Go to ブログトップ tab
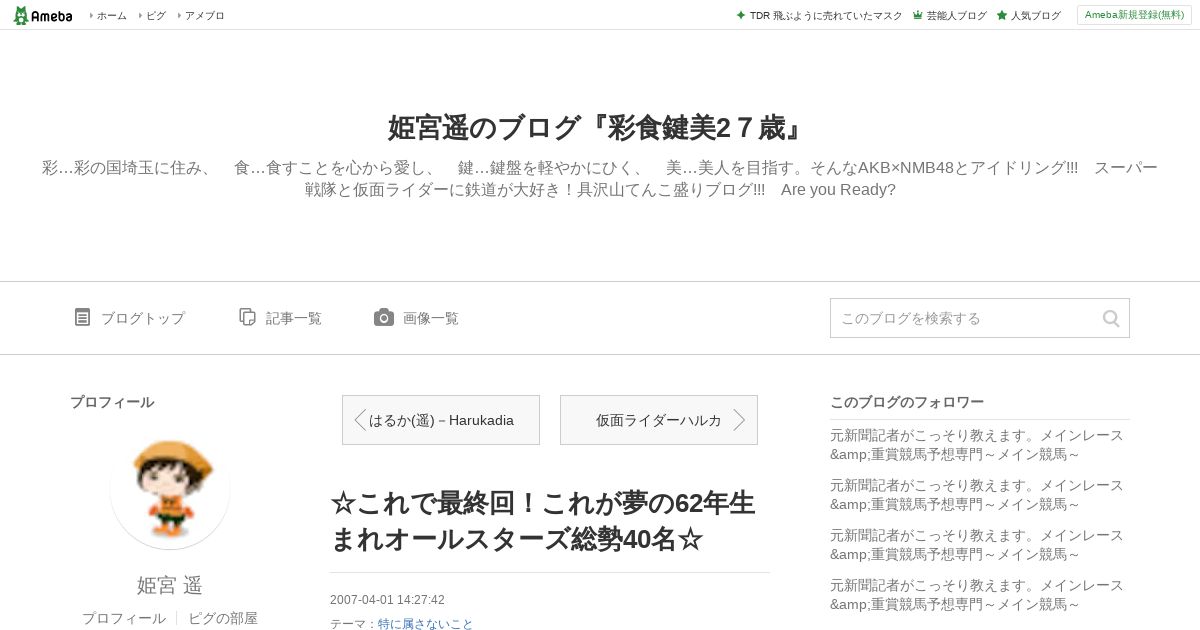This screenshot has height=630, width=1200. click(130, 318)
